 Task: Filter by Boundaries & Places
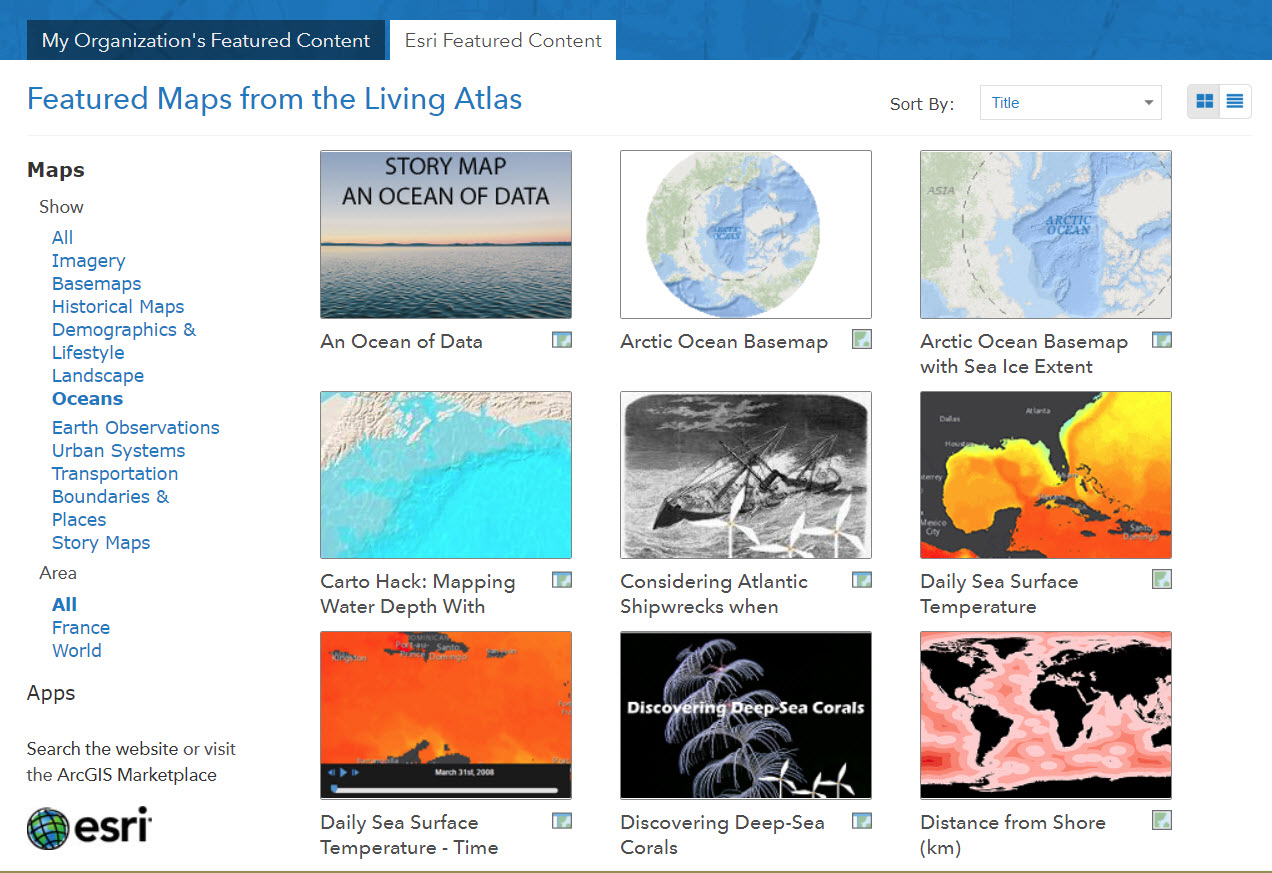110,508
